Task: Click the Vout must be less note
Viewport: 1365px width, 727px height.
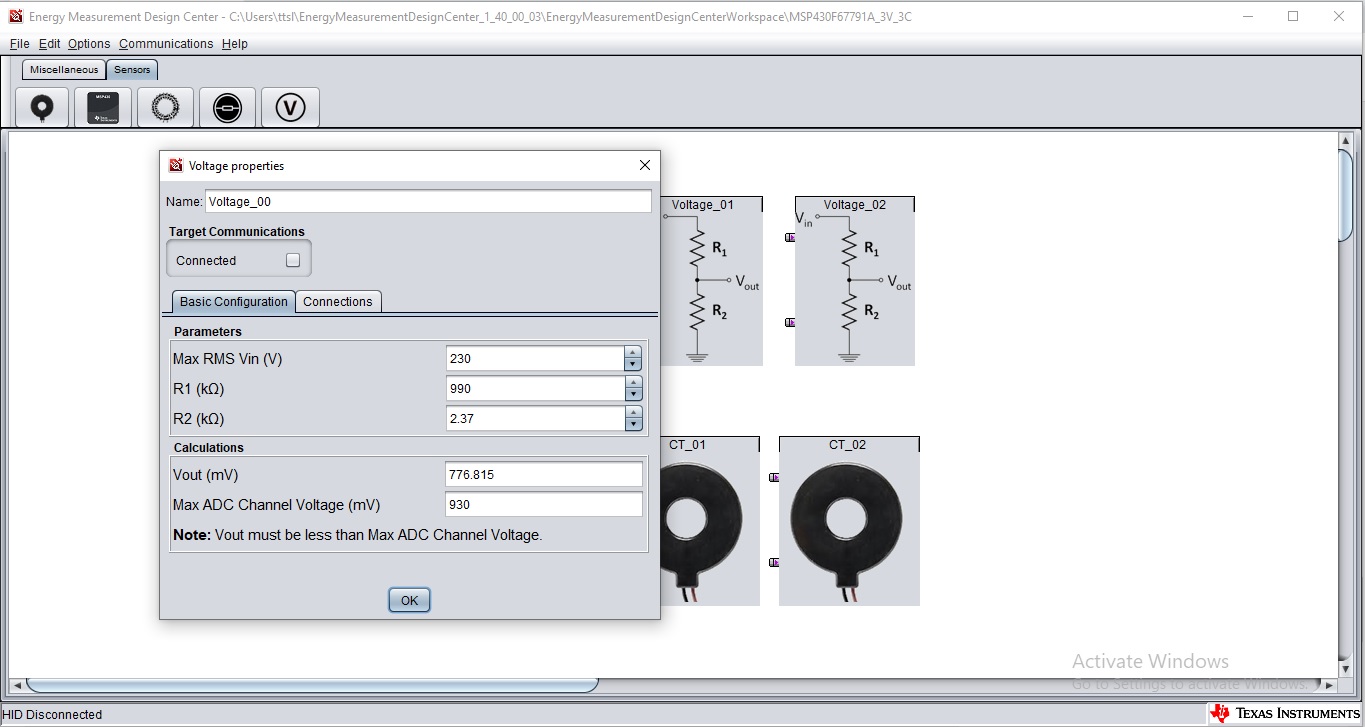Action: tap(358, 535)
